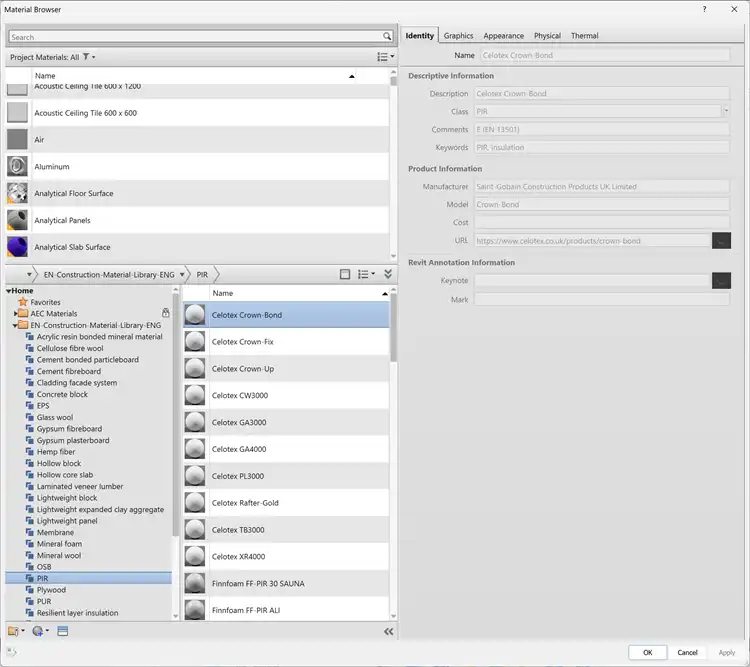Select the Mineral wool category
The height and width of the screenshot is (667, 750).
[59, 555]
